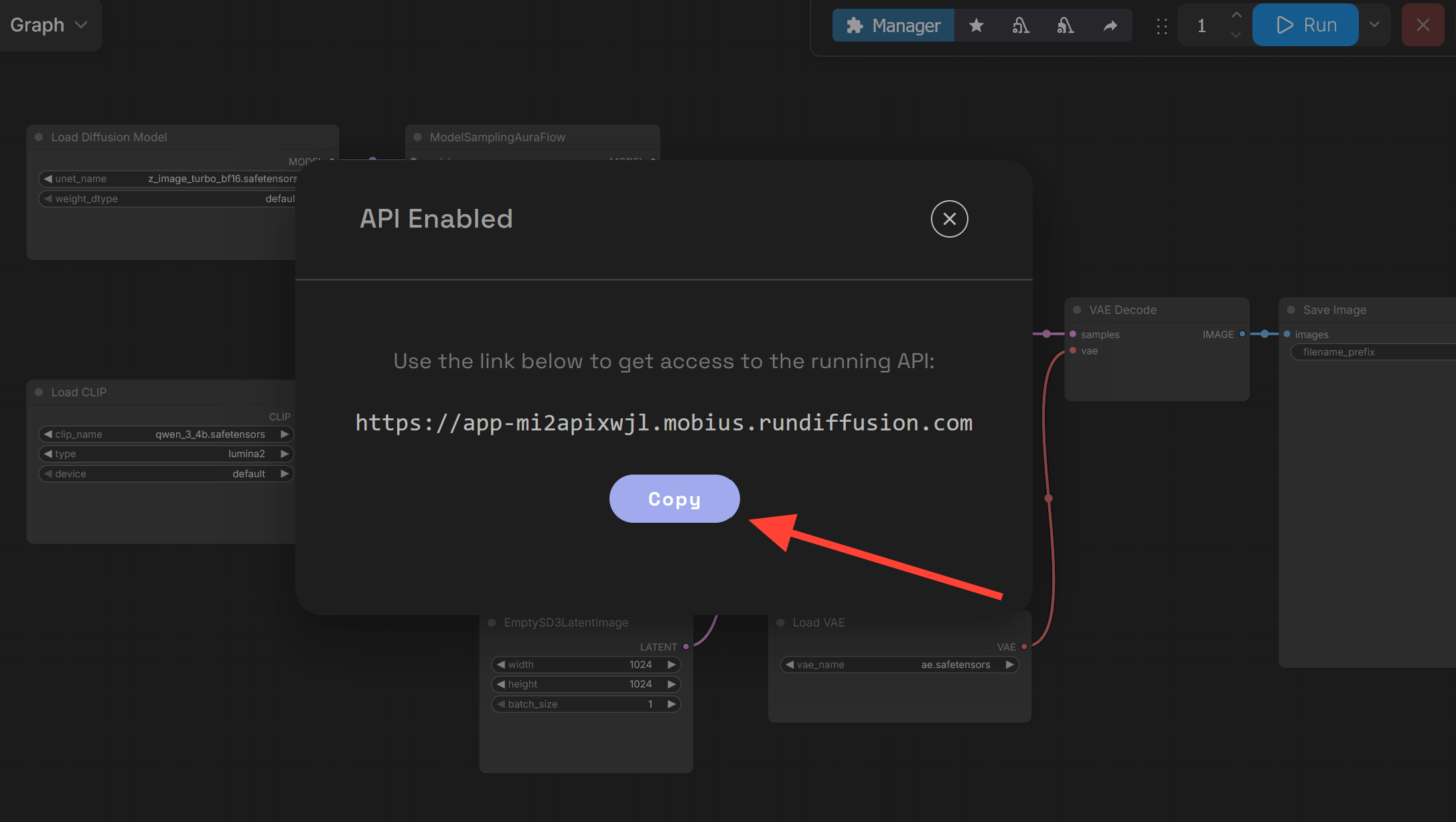Open Run options dropdown arrow
This screenshot has height=822, width=1456.
click(1374, 25)
